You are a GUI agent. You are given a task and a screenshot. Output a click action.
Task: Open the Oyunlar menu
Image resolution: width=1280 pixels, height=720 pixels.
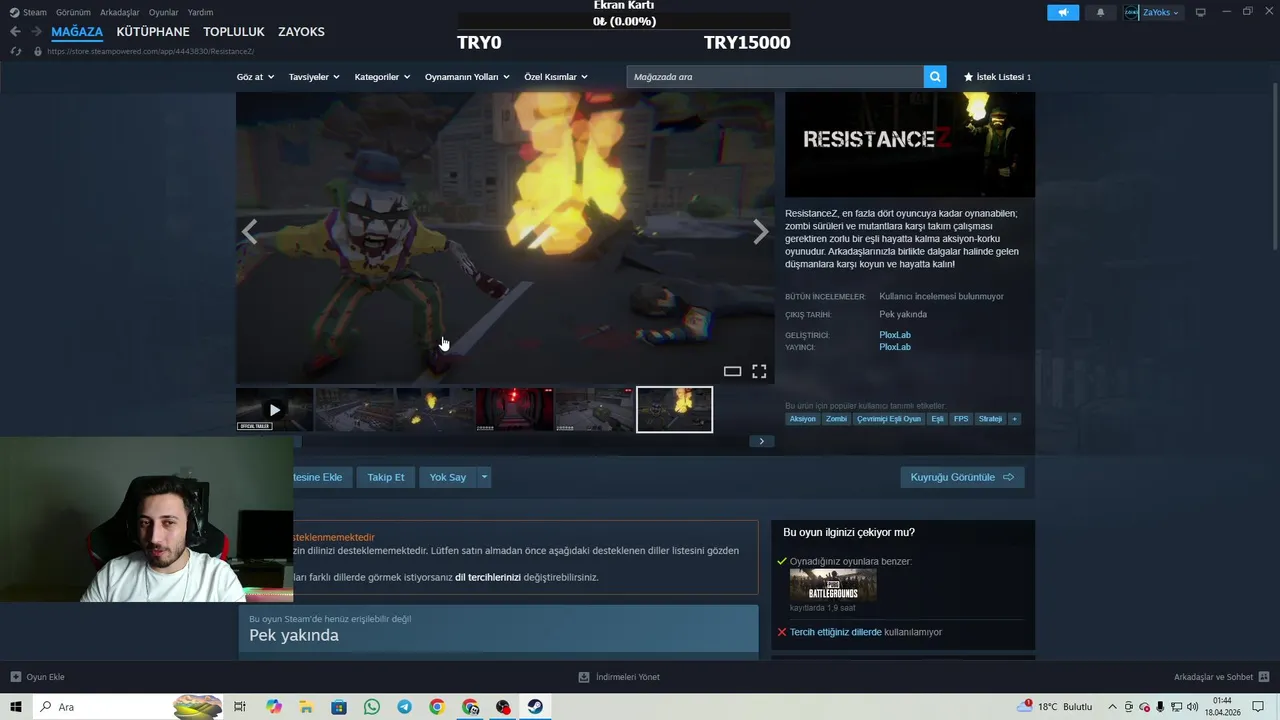(x=164, y=13)
